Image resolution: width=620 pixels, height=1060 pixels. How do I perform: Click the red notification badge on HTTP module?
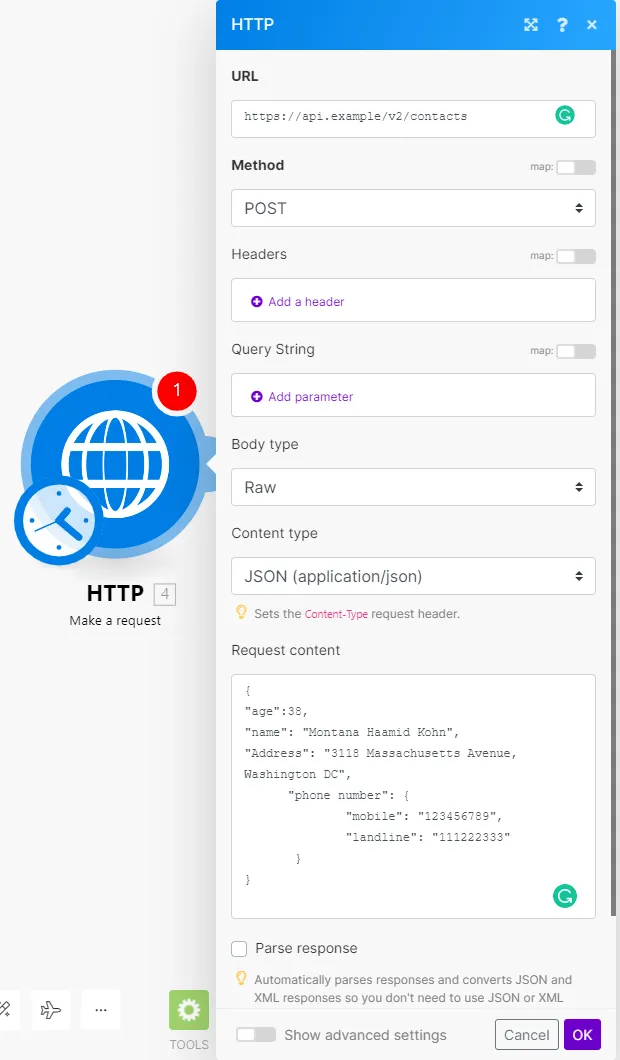click(x=177, y=391)
